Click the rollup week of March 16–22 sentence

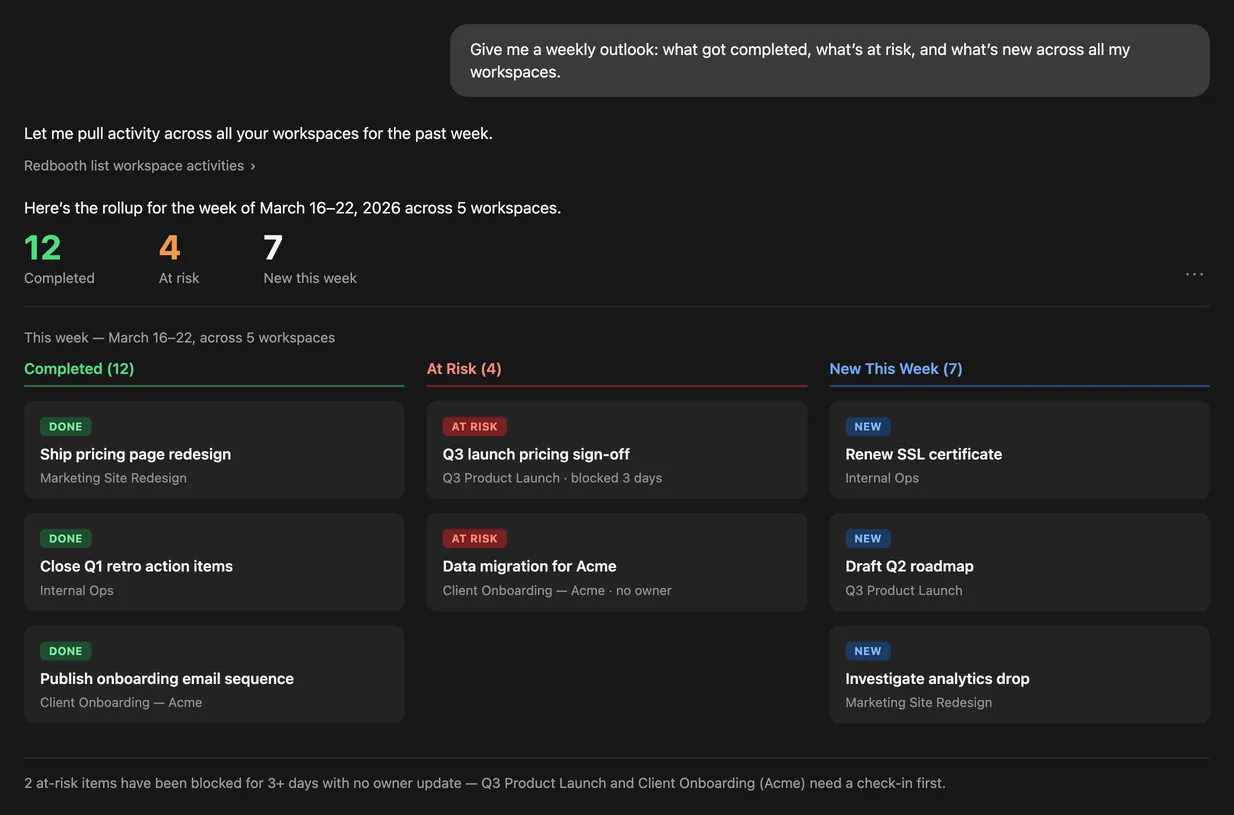click(292, 208)
